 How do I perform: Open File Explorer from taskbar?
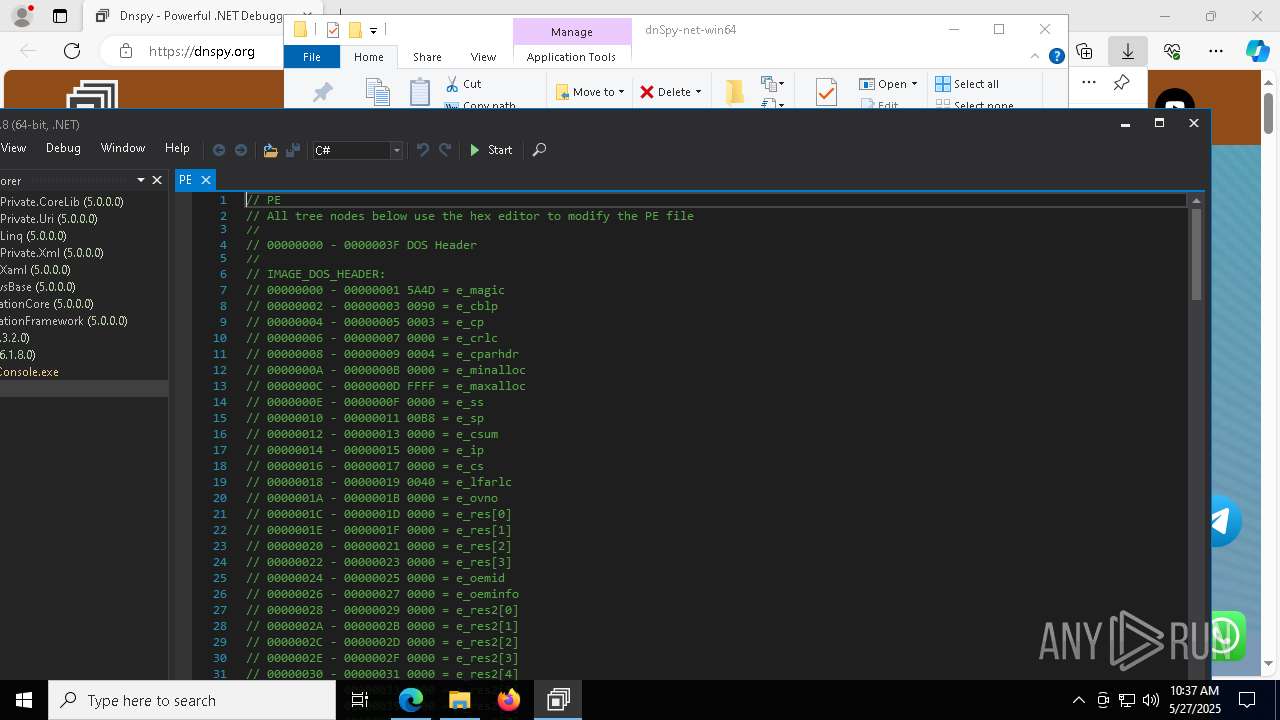pos(460,700)
